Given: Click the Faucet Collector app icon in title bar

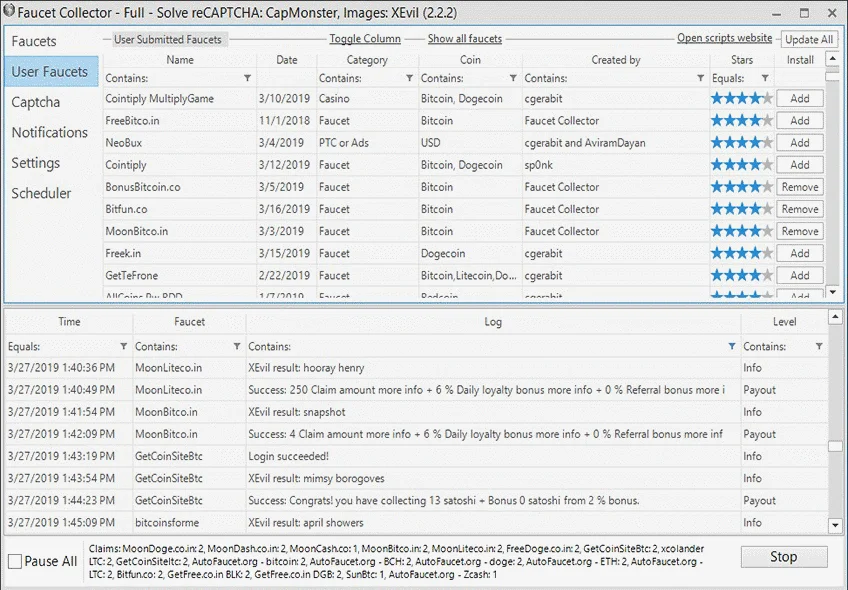Looking at the screenshot, I should [9, 11].
